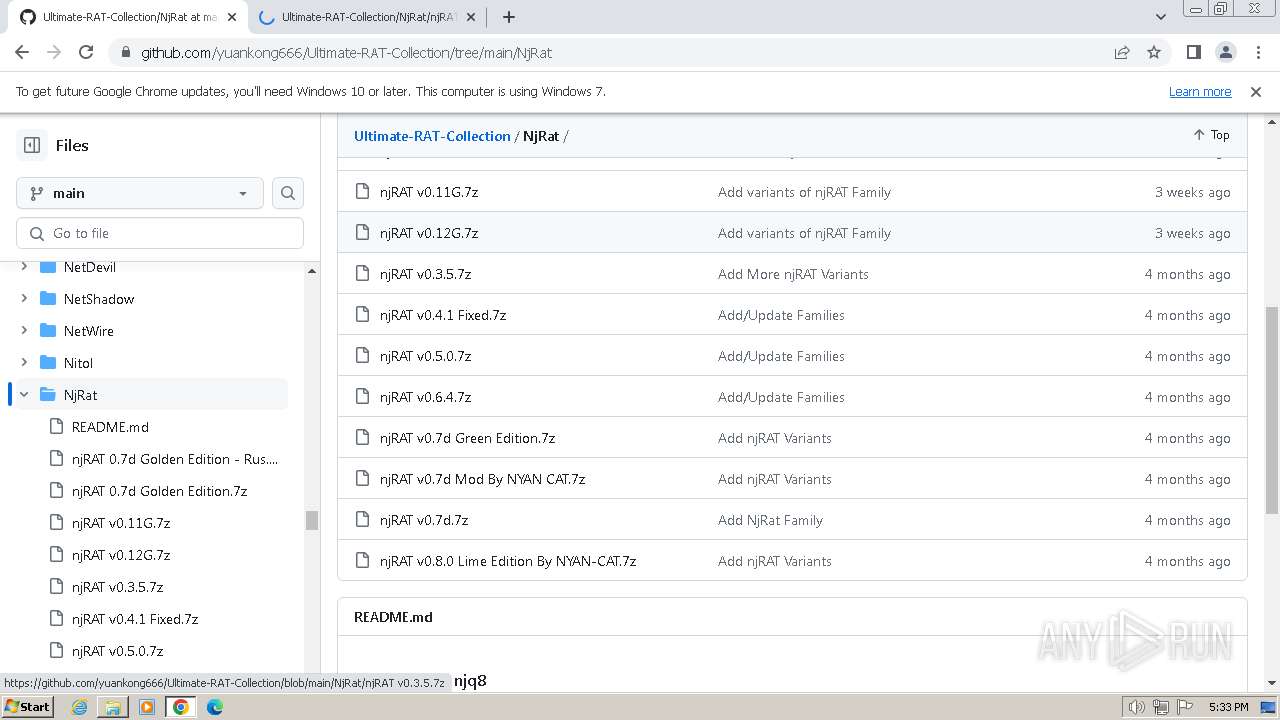Open njRAT v0.4.1 Fixed.7z in the file list
1280x720 pixels.
coord(443,315)
